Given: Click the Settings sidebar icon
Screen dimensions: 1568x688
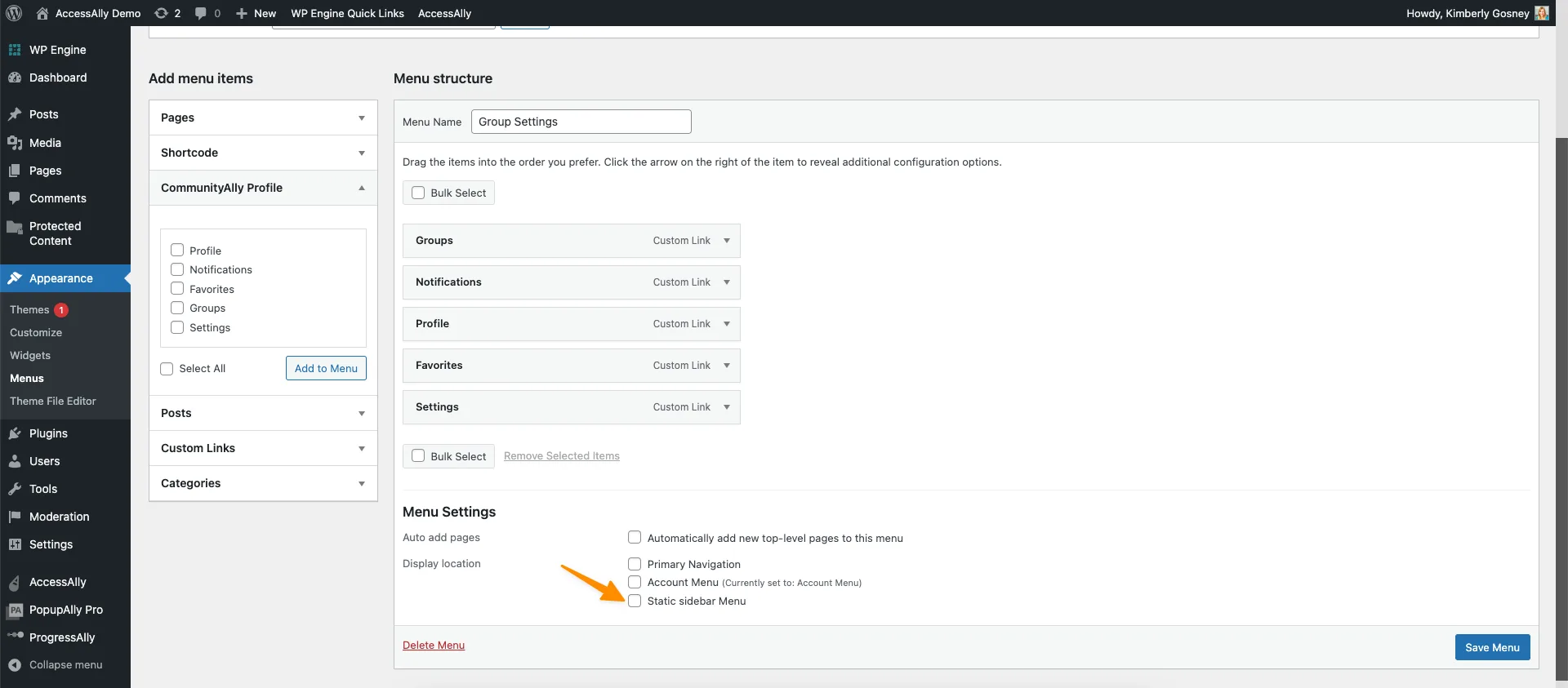Looking at the screenshot, I should (x=15, y=544).
